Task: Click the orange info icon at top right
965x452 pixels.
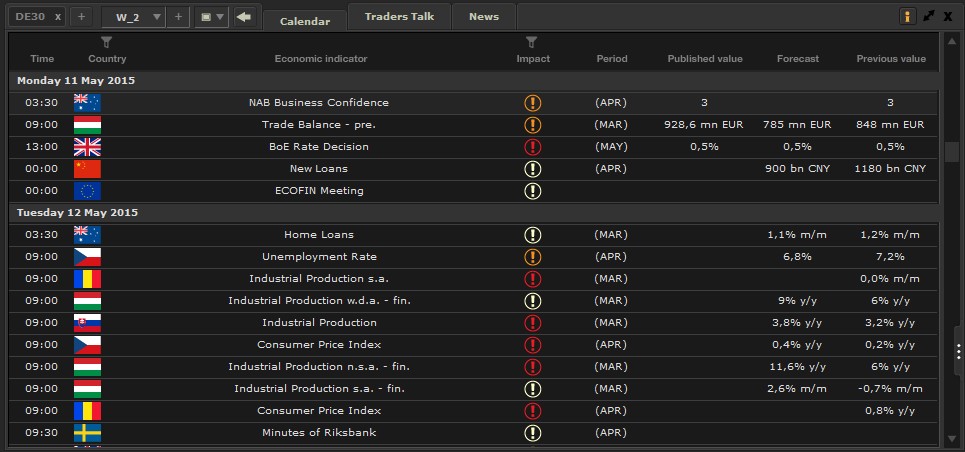Action: coord(907,17)
